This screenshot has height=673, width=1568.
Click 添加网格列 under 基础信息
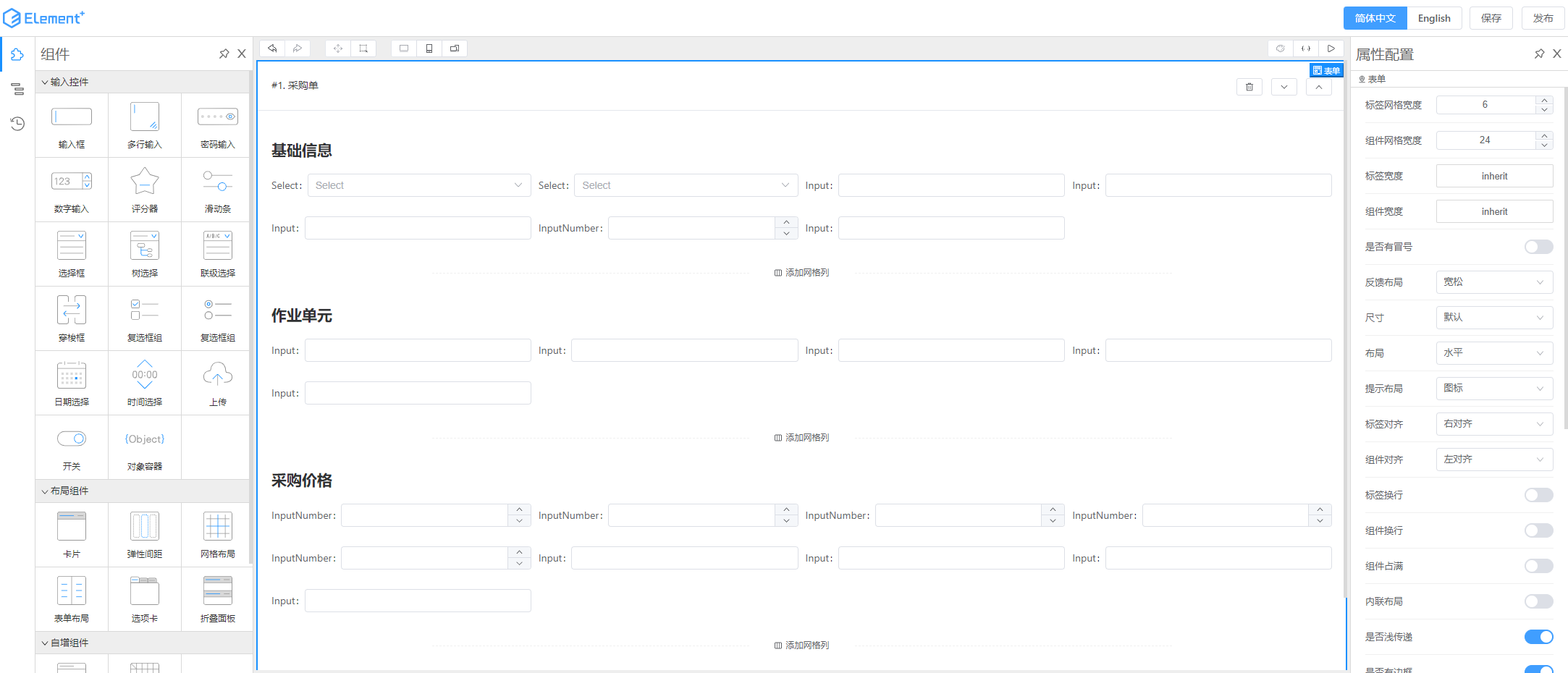(802, 273)
